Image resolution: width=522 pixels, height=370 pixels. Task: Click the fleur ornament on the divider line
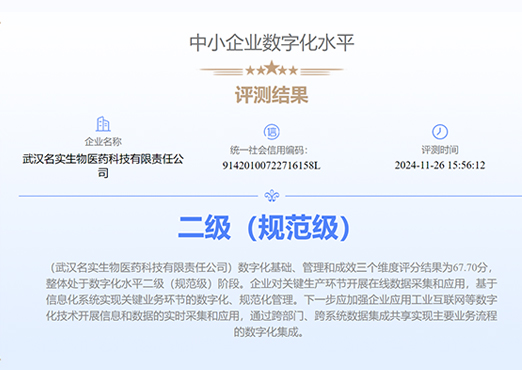coord(272,196)
